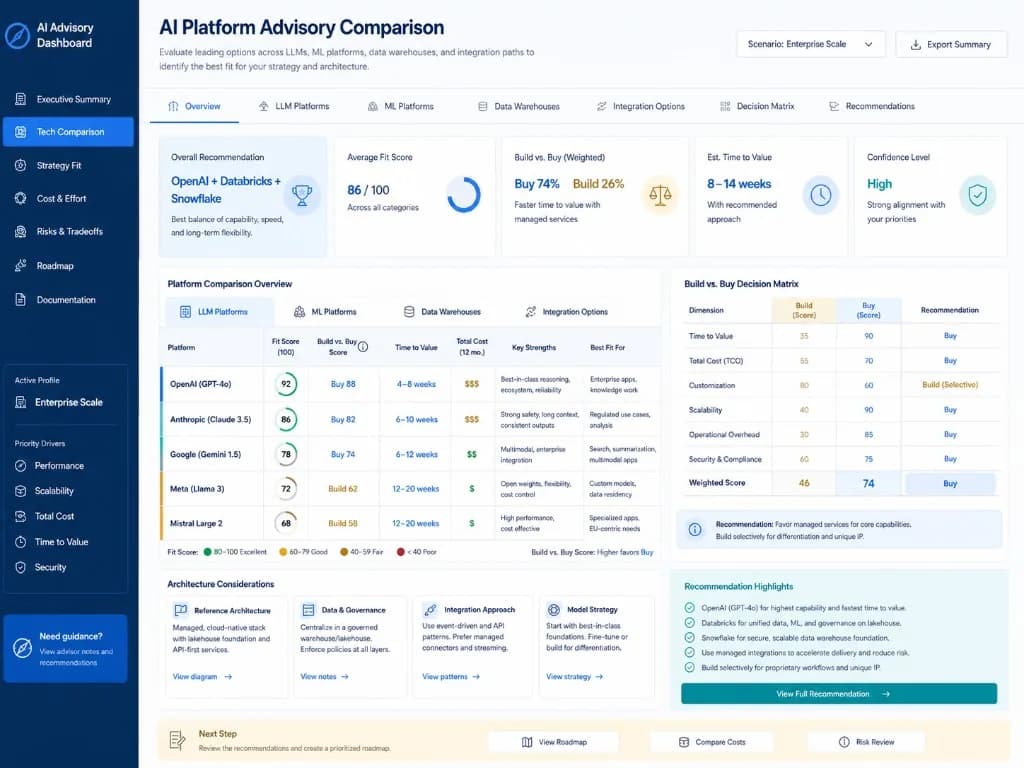
Task: Click the trophy icon in Overall Recommendation
Action: click(302, 195)
